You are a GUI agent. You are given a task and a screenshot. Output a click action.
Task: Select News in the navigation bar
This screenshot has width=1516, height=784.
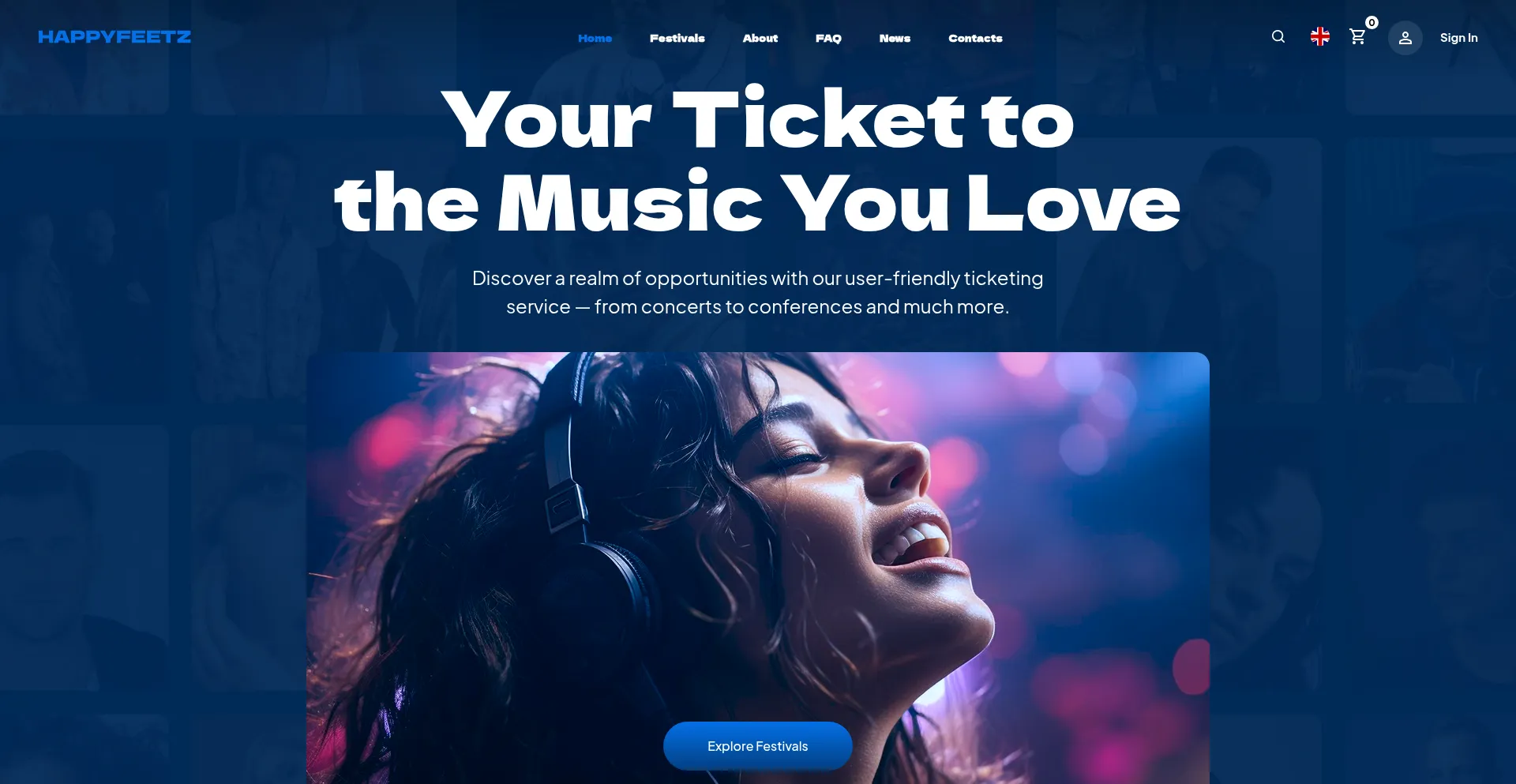pos(895,38)
